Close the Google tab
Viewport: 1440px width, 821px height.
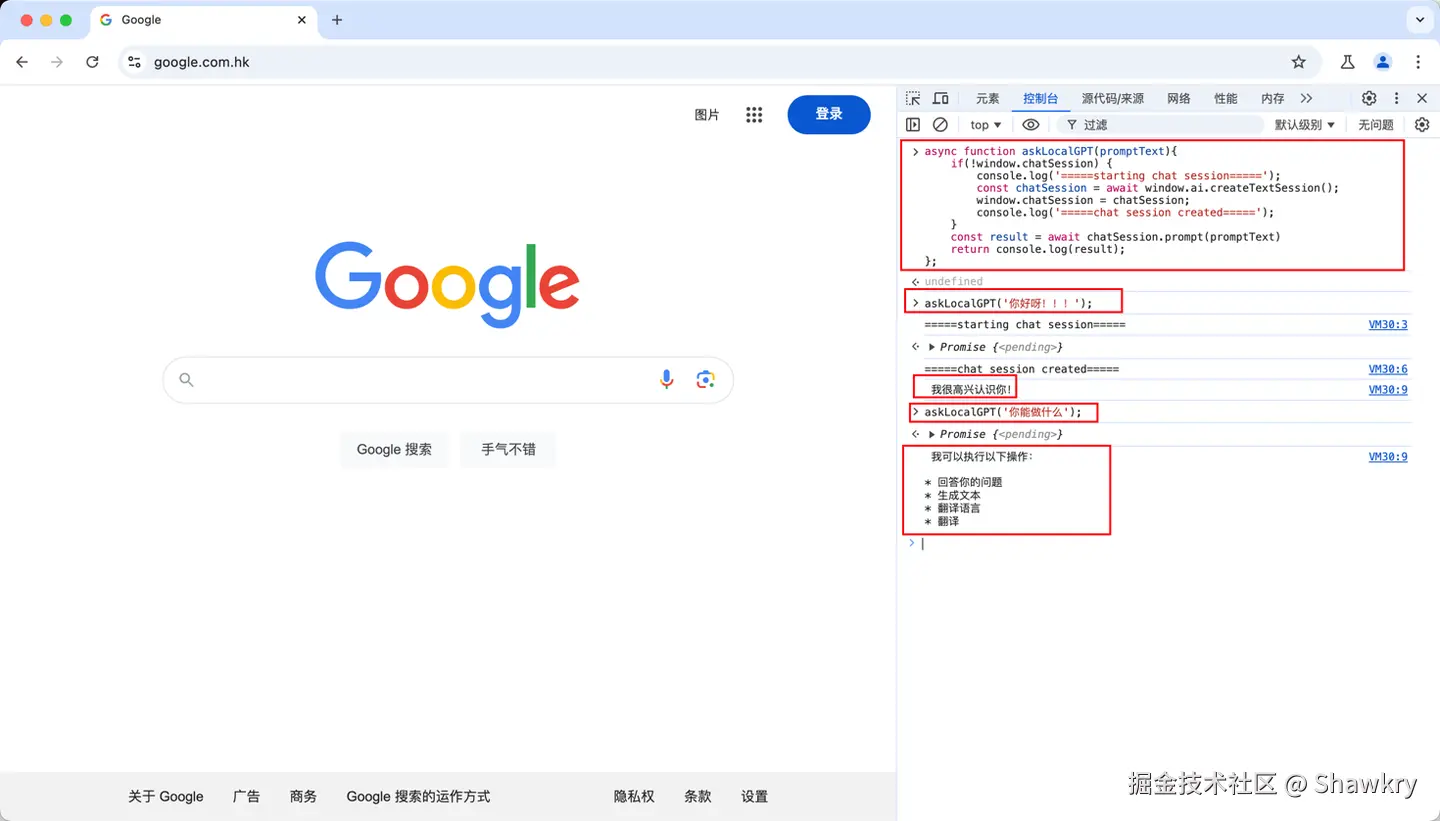point(302,20)
